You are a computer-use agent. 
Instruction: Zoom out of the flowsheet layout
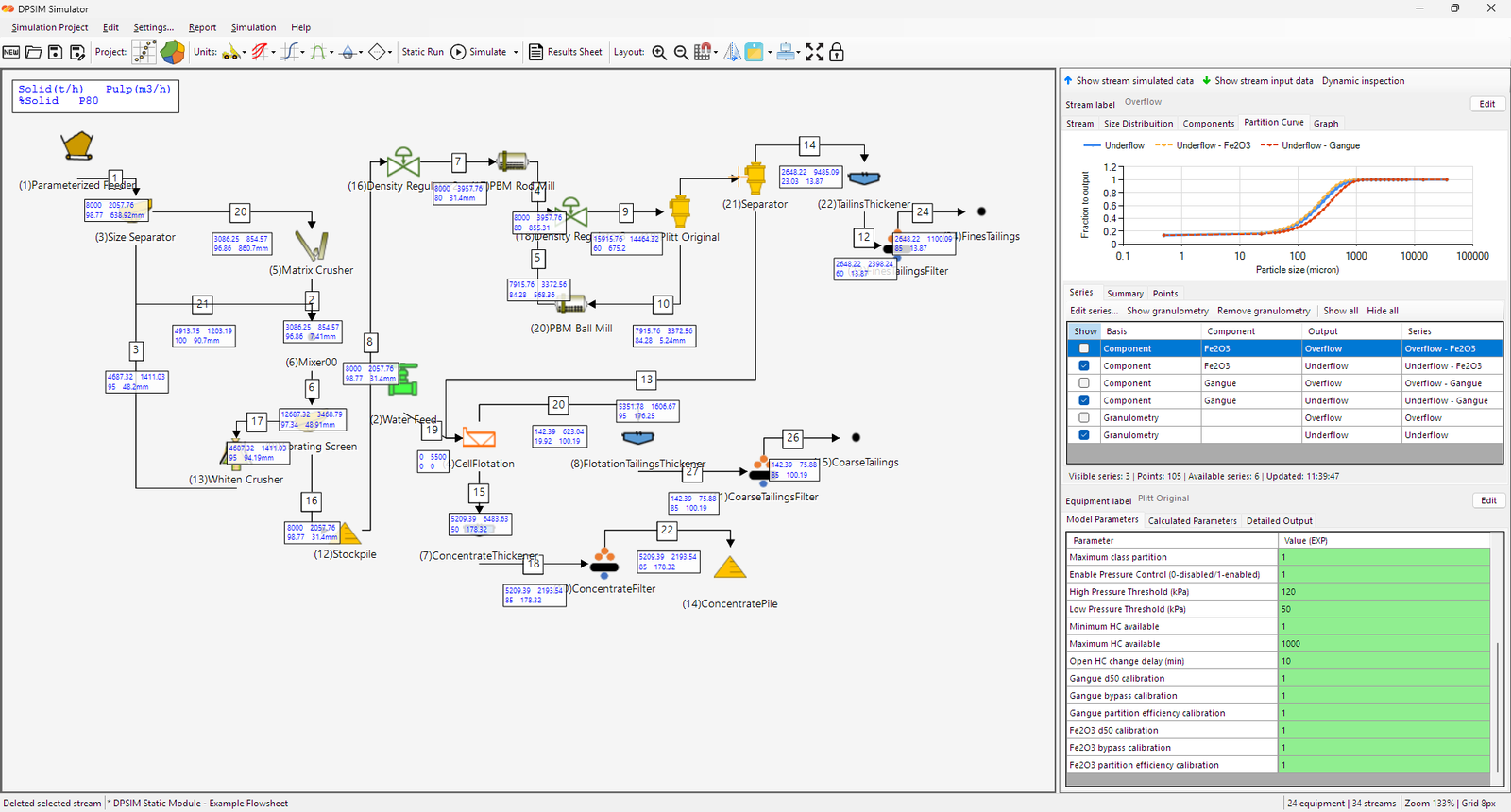click(681, 52)
